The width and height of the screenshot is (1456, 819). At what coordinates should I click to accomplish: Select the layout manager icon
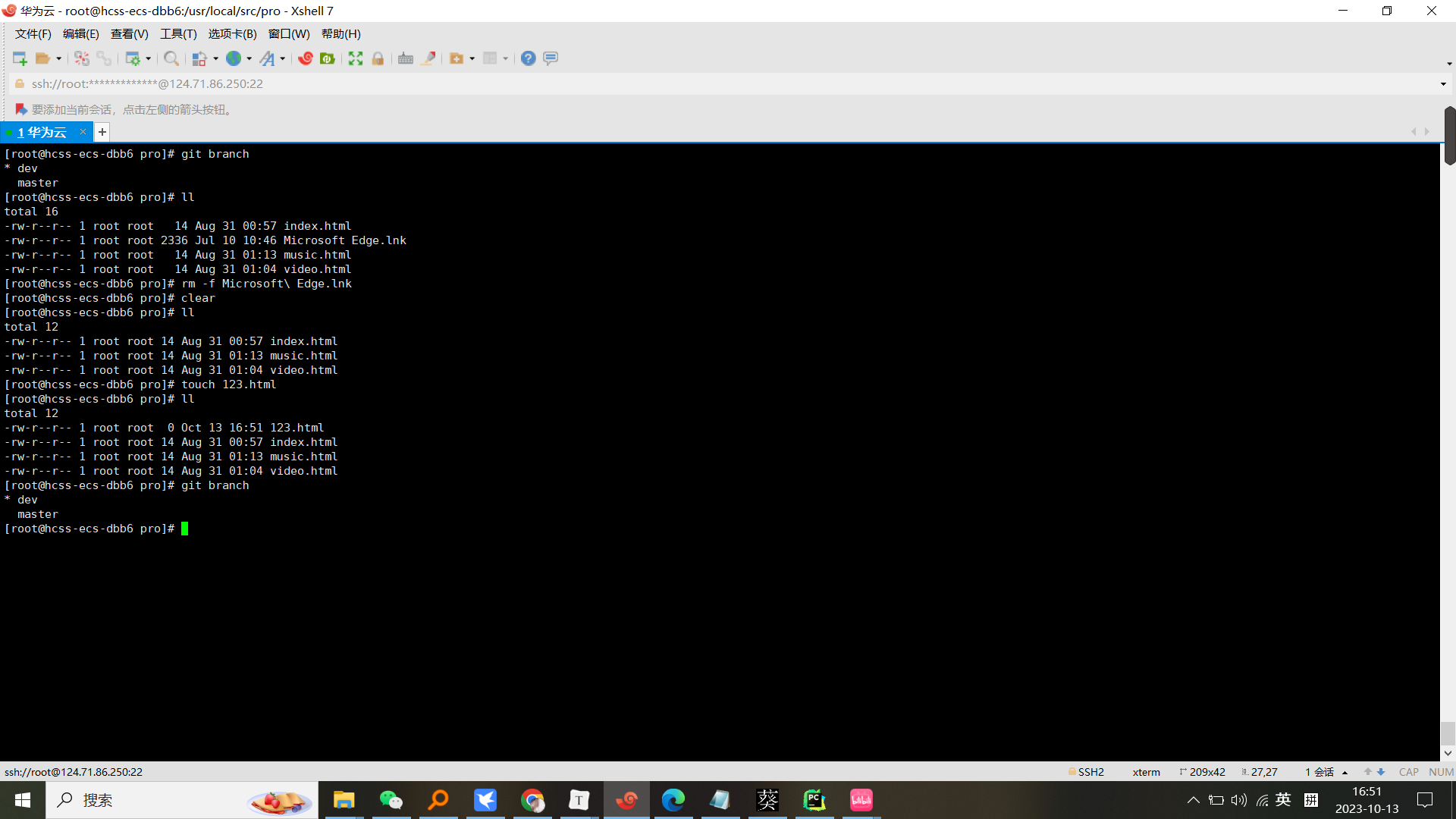tap(491, 57)
